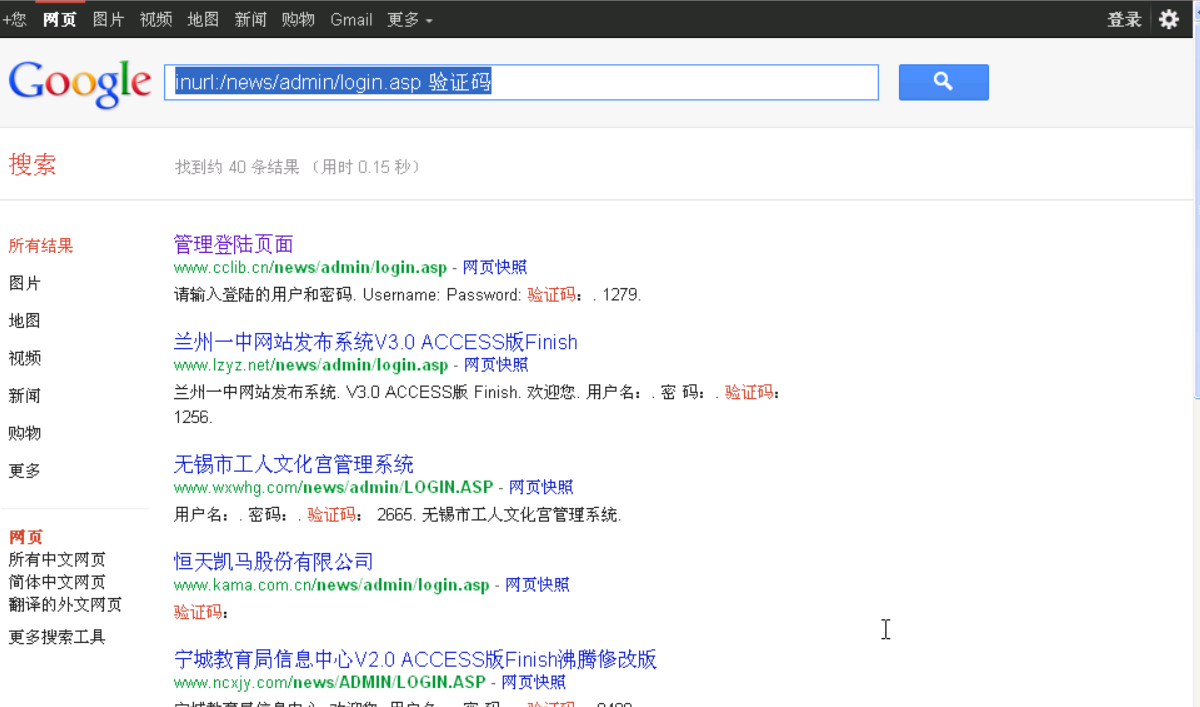Viewport: 1200px width, 707px height.
Task: Click the www.lzyz.net green URL
Action: pyautogui.click(x=311, y=365)
